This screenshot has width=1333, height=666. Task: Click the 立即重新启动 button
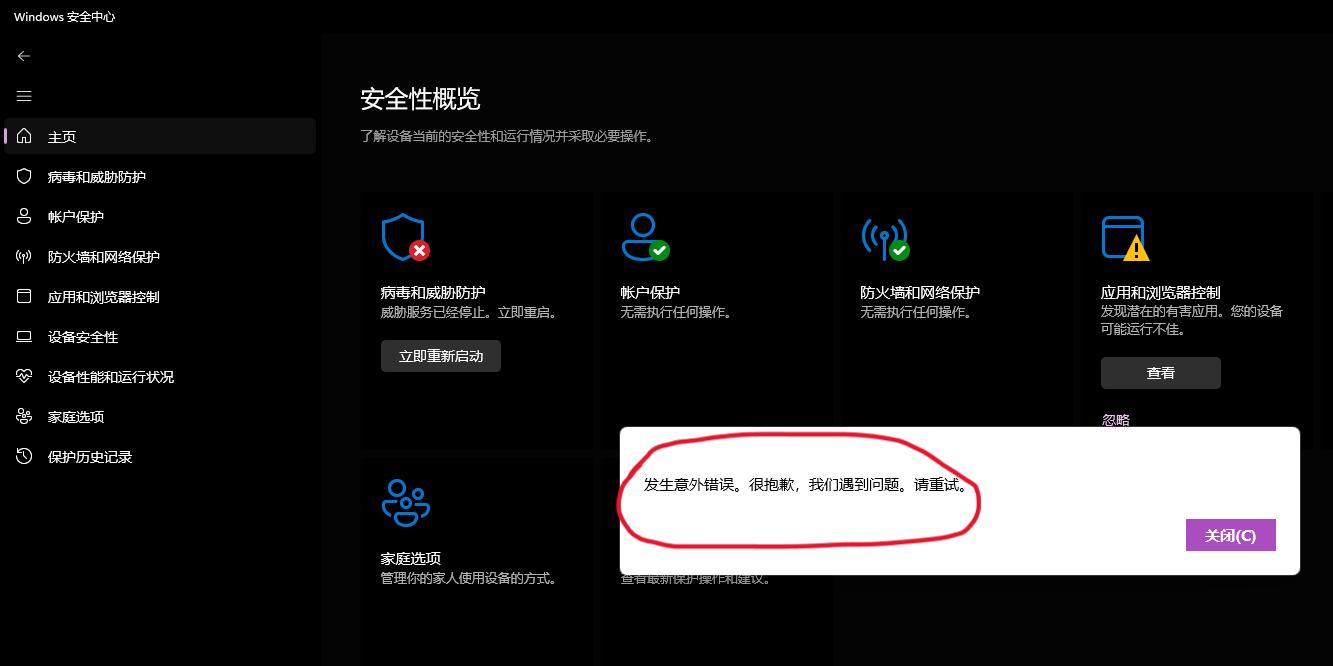pyautogui.click(x=441, y=356)
